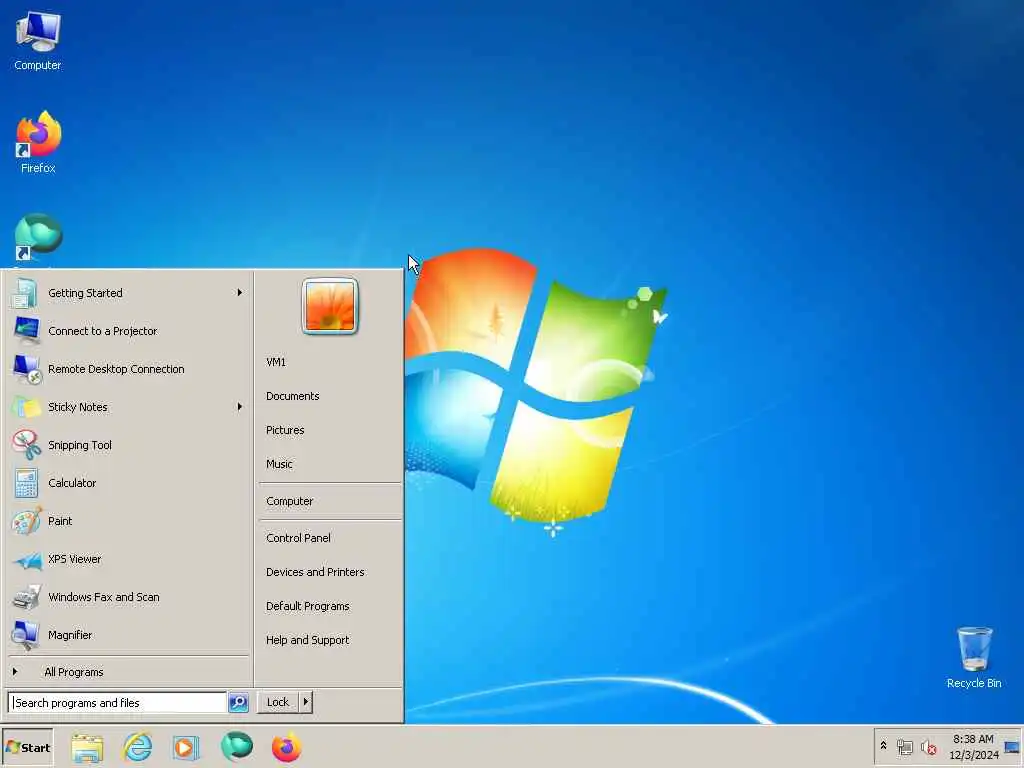
Task: Open Control Panel
Action: 298,538
